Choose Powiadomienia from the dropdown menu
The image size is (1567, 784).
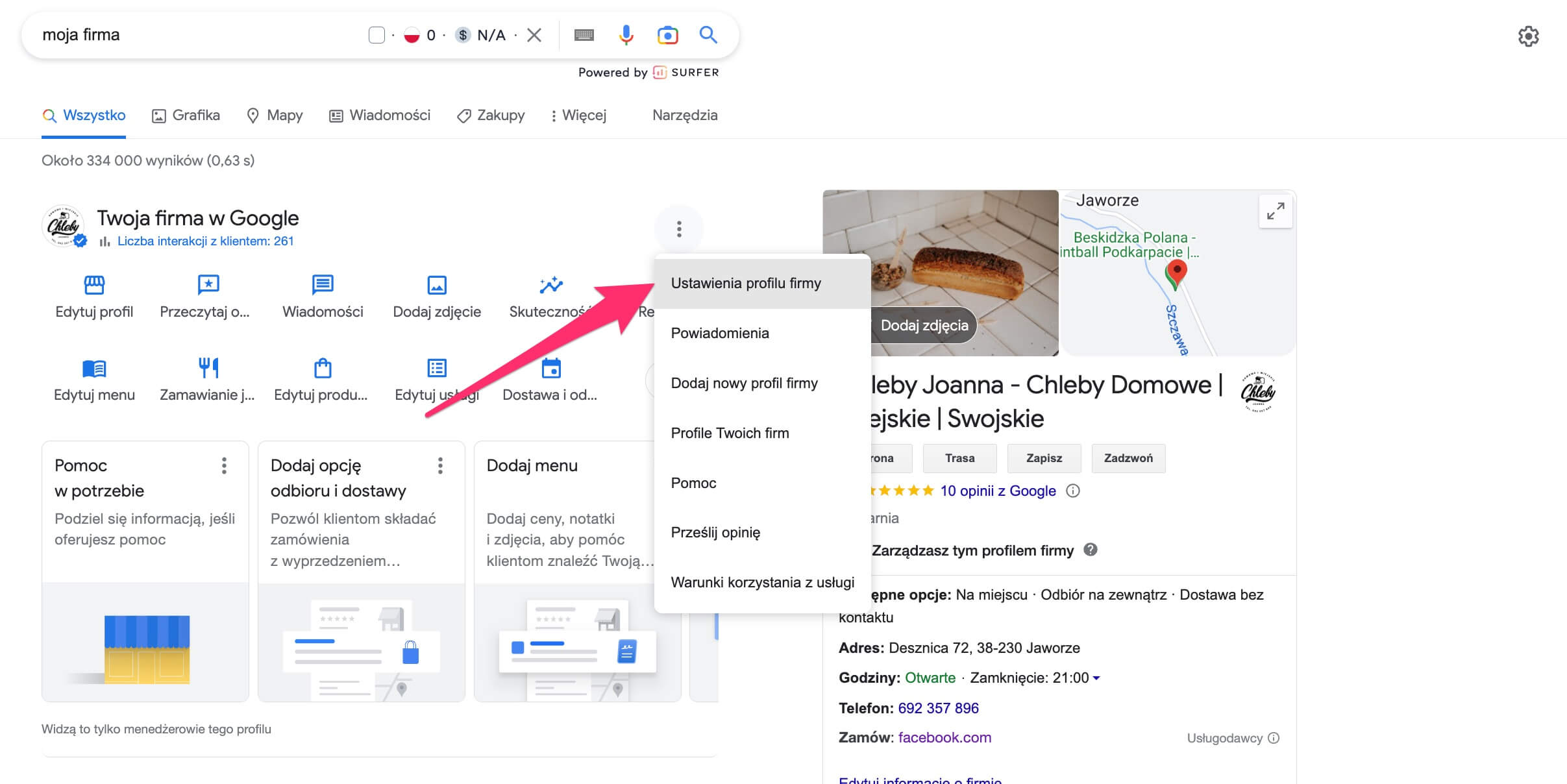click(x=720, y=333)
